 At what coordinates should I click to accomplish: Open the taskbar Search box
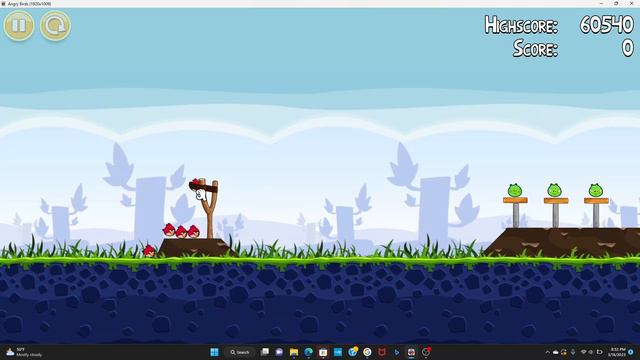click(240, 352)
